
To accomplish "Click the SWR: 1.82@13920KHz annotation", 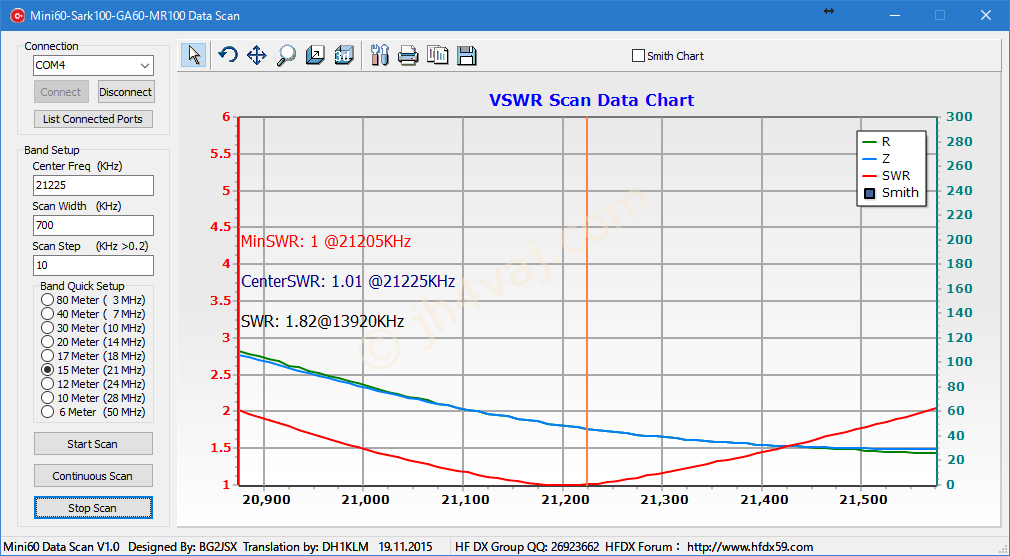I will 323,321.
